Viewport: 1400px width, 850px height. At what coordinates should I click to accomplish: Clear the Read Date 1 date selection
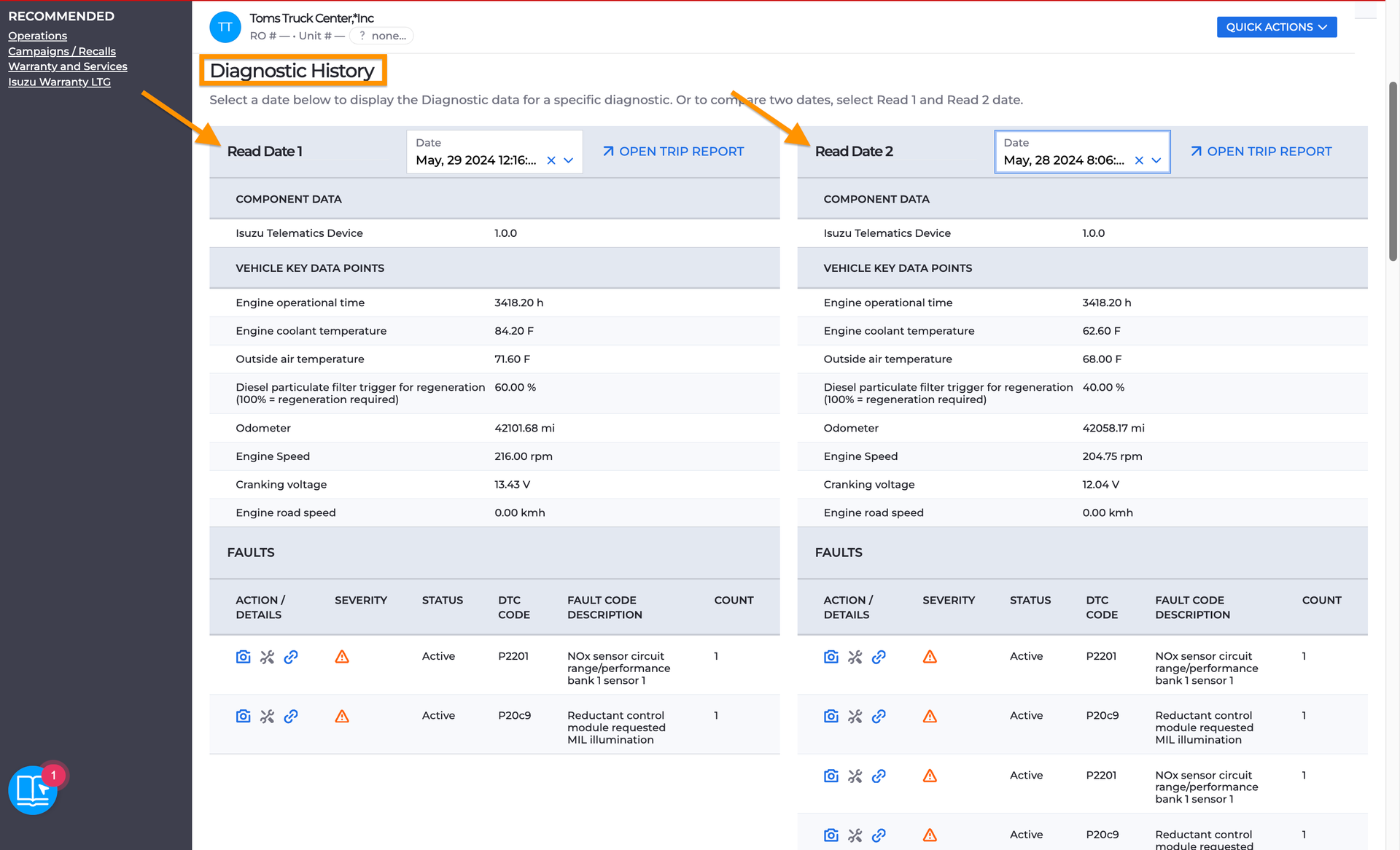551,160
